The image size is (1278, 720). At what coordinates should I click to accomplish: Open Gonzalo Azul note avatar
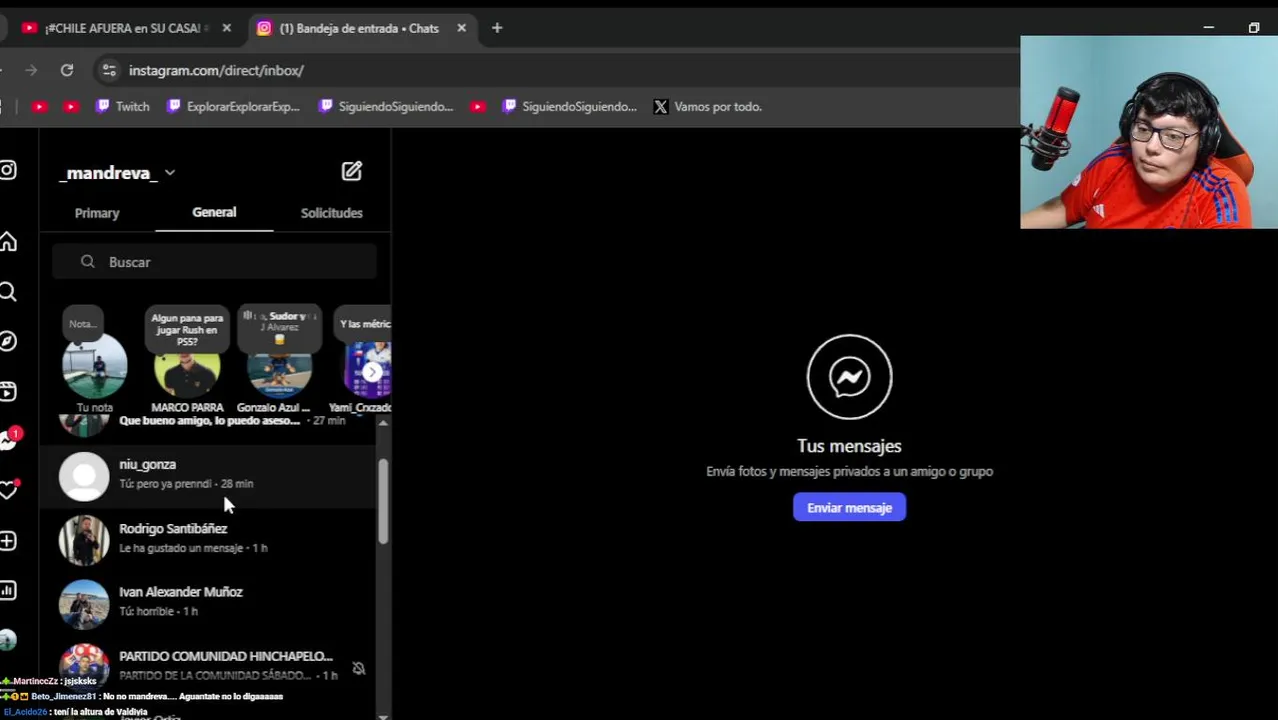tap(279, 370)
